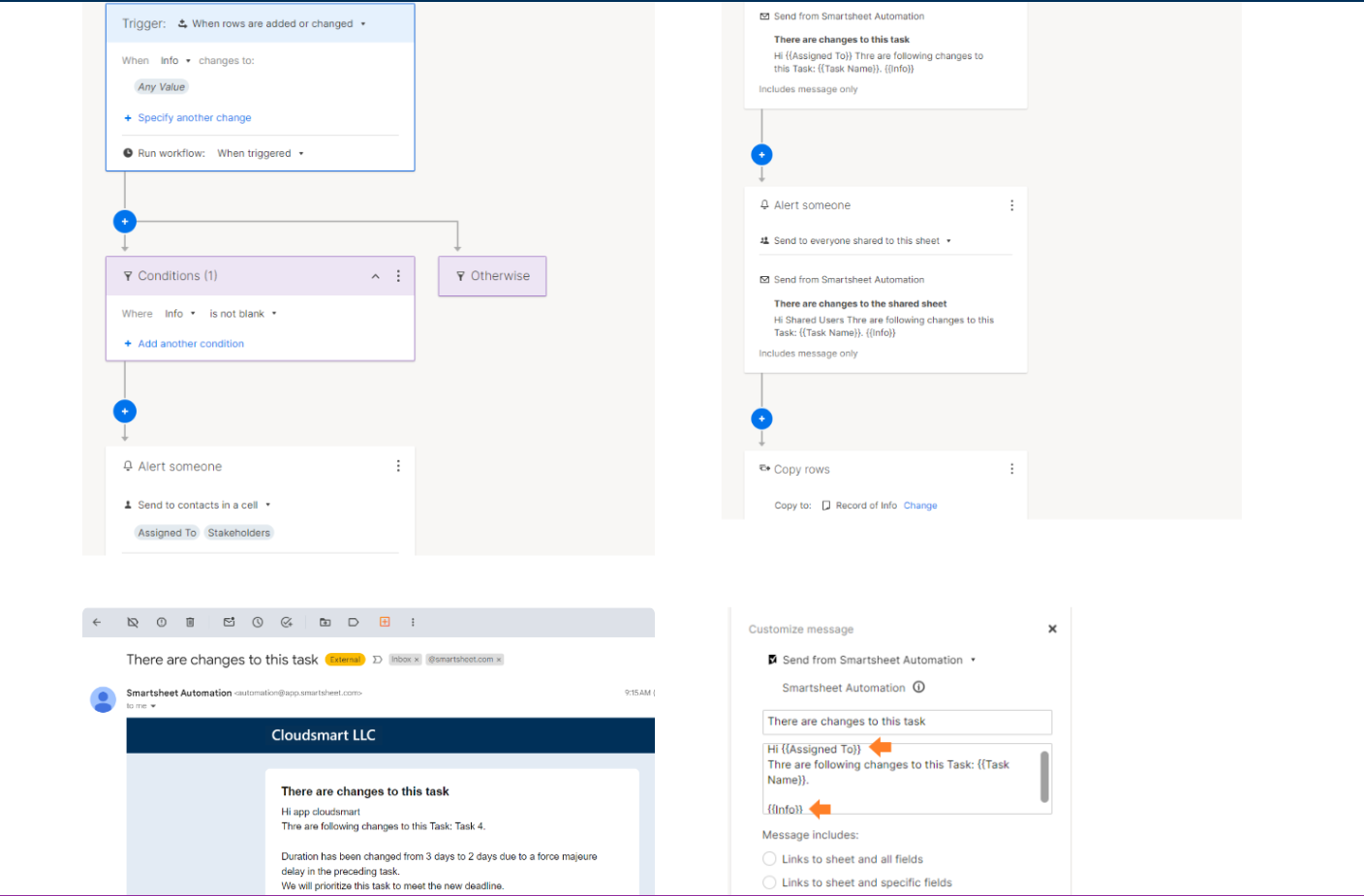
Task: Go back using the email back arrow
Action: coord(97,623)
